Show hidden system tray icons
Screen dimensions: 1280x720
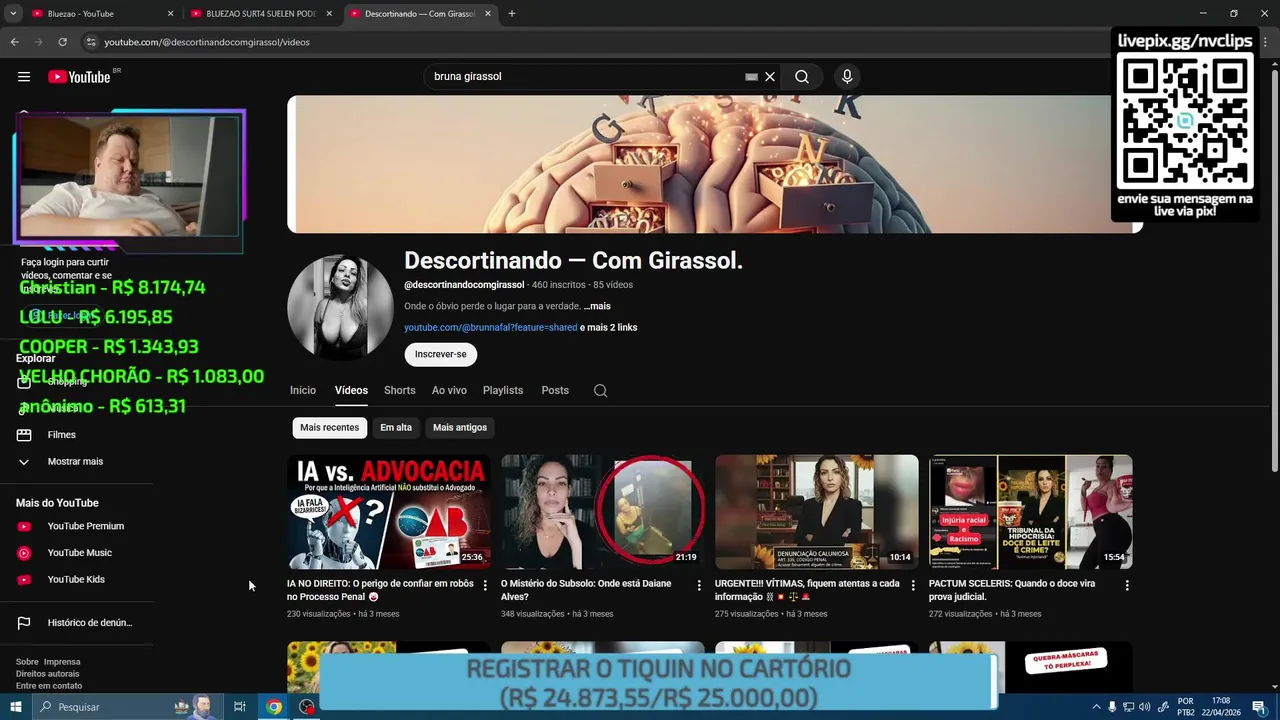coord(1096,707)
